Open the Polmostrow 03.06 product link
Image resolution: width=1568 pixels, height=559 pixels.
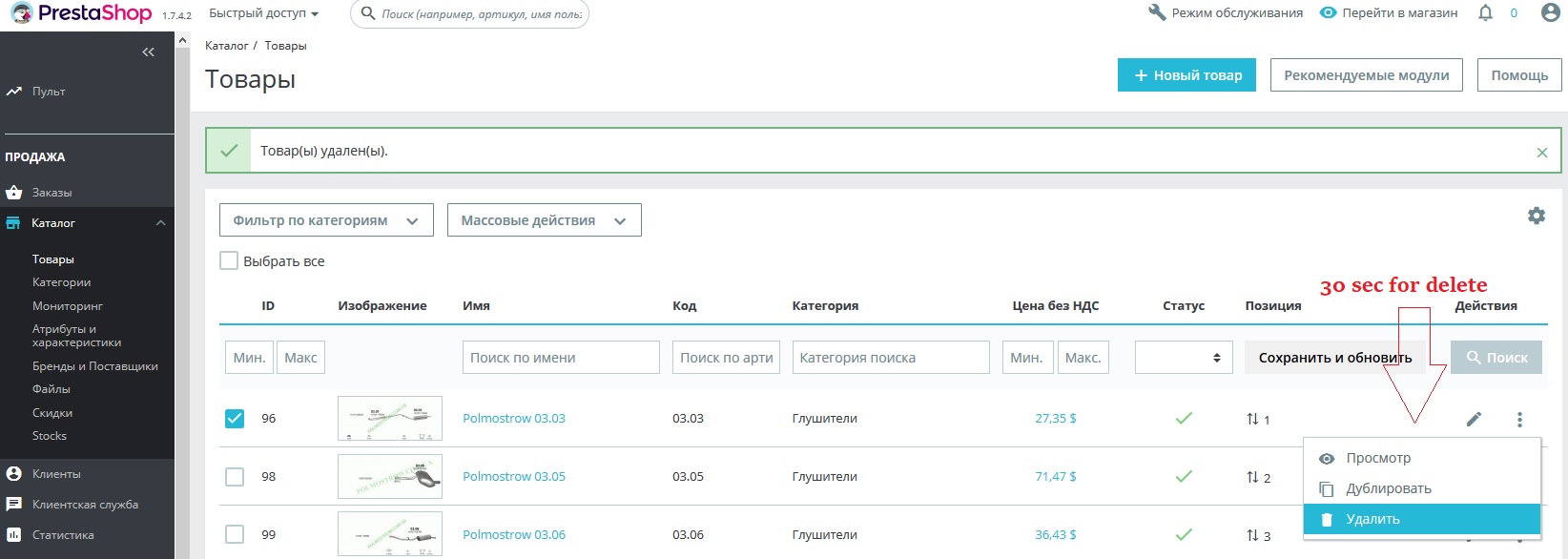(513, 535)
